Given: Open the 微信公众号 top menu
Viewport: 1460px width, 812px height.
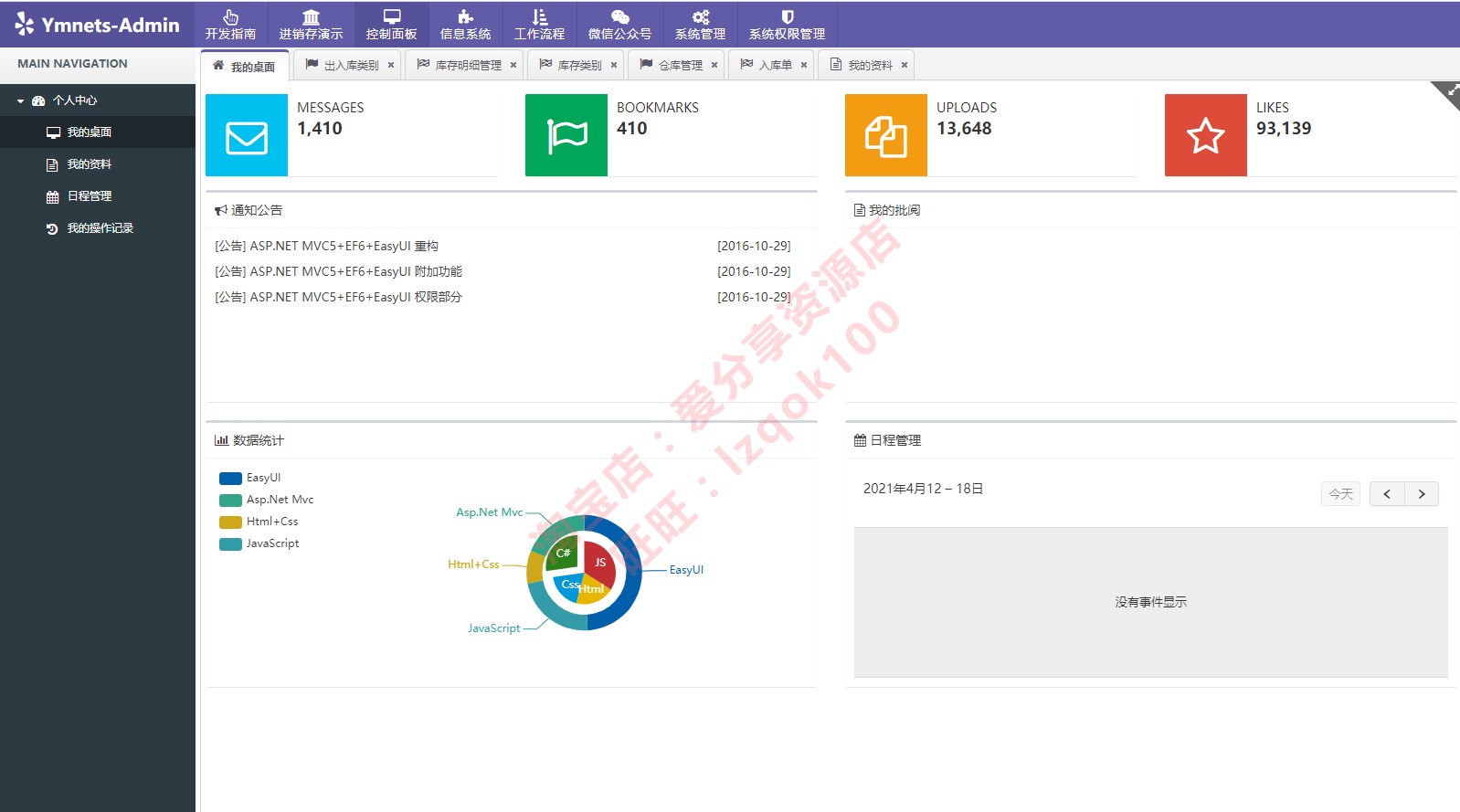Looking at the screenshot, I should click(x=619, y=25).
